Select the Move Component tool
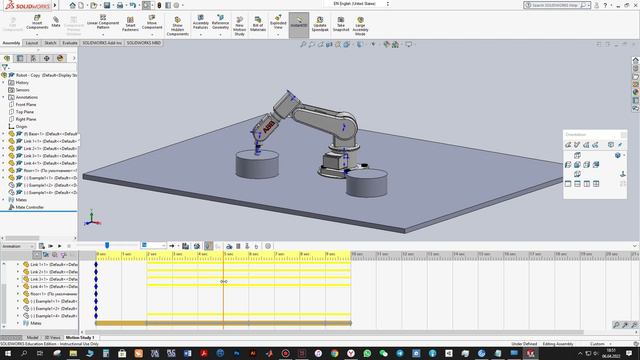Image resolution: width=640 pixels, height=360 pixels. [x=152, y=22]
